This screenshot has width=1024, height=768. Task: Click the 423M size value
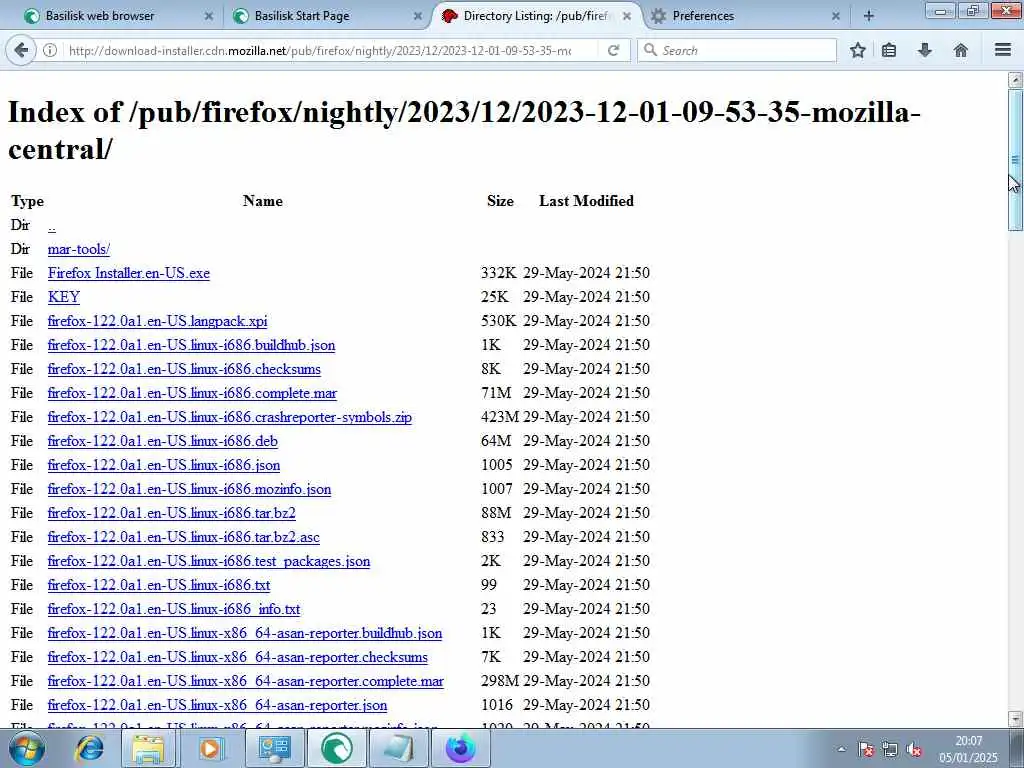500,417
